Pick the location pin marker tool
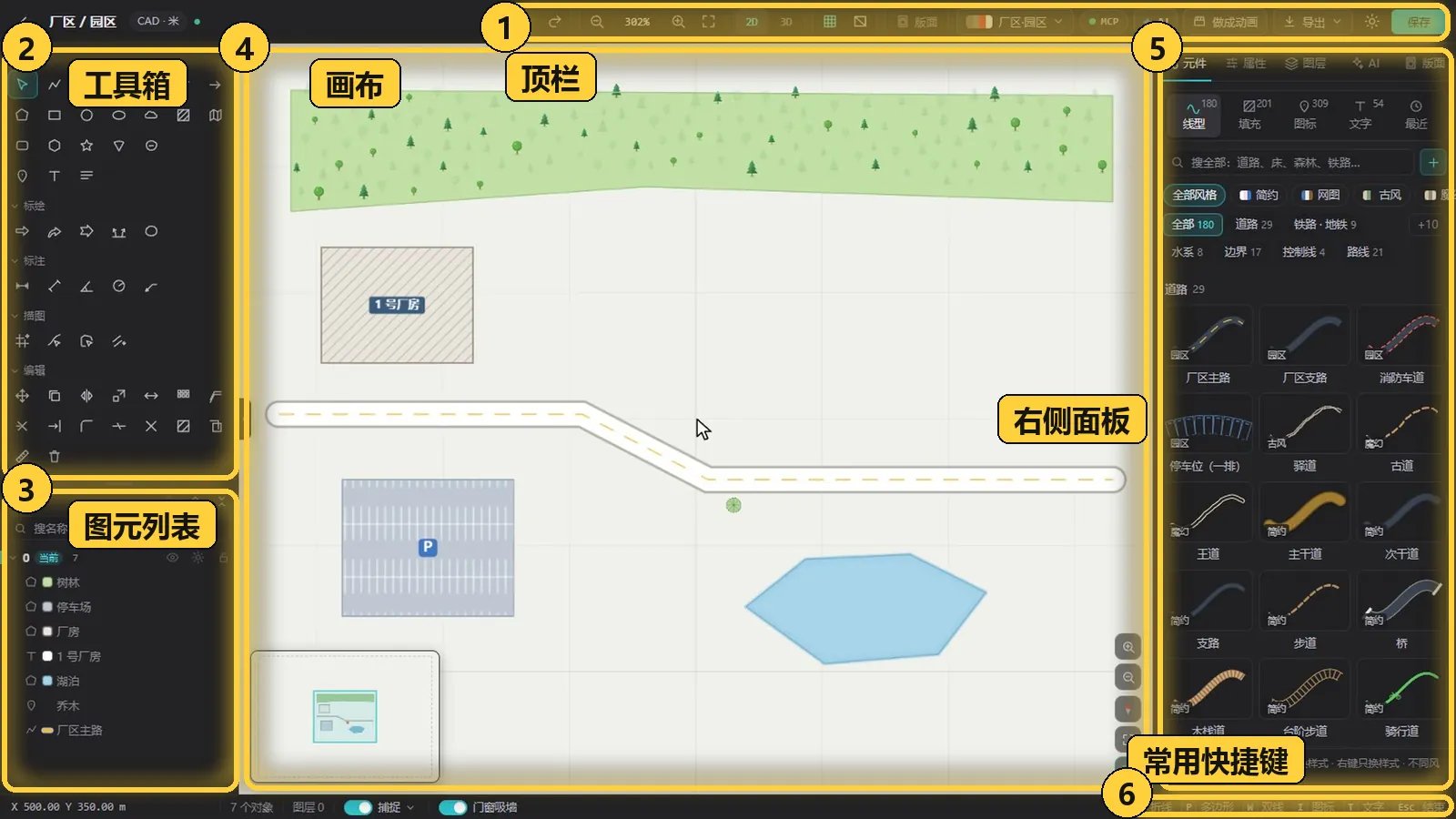 tap(23, 176)
